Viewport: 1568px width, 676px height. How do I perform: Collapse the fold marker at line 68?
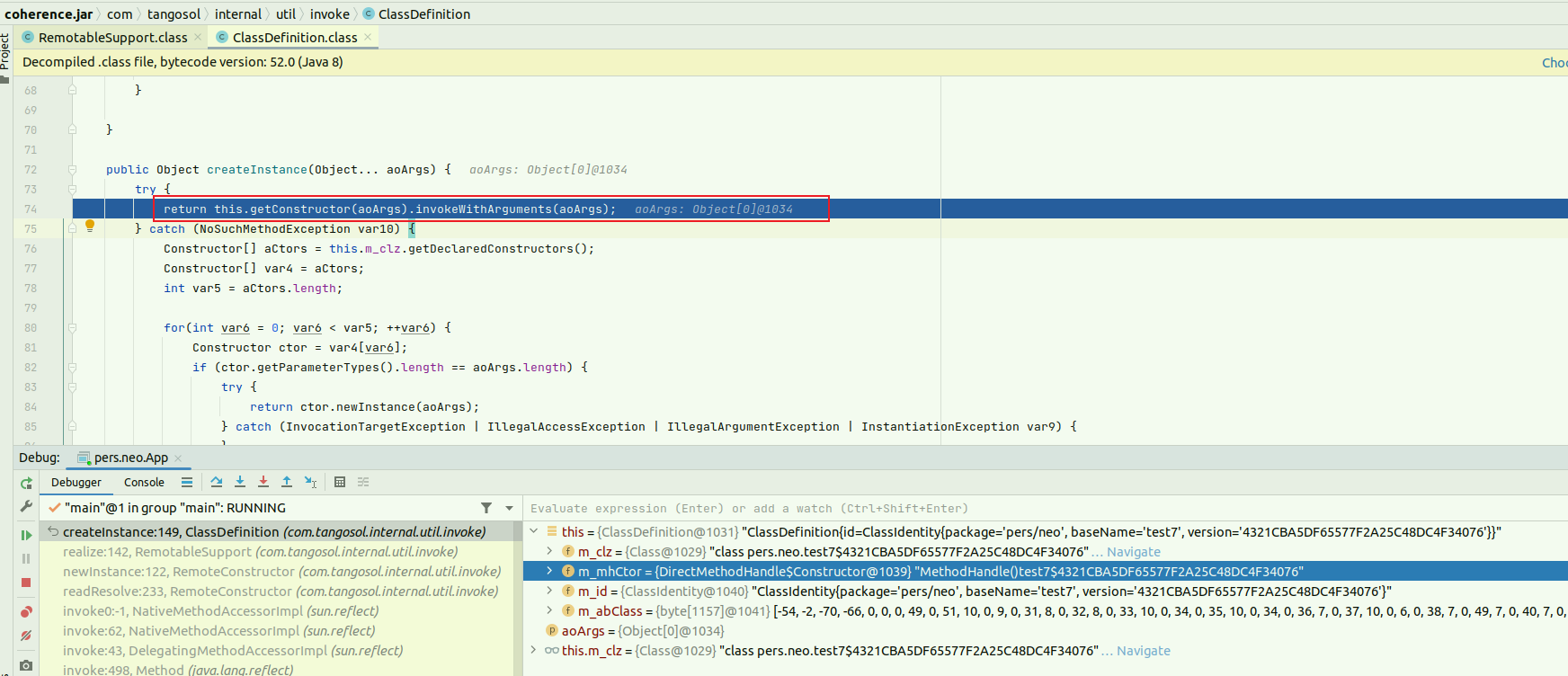coord(72,90)
